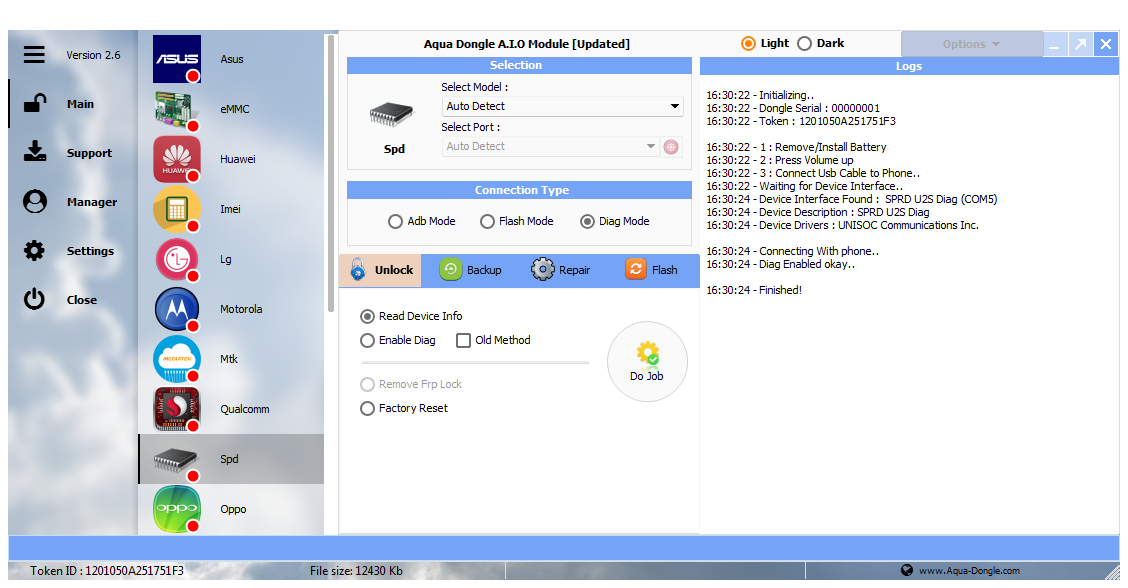The image size is (1128, 588).
Task: Click File size 12430 Kb status text
Action: click(356, 571)
